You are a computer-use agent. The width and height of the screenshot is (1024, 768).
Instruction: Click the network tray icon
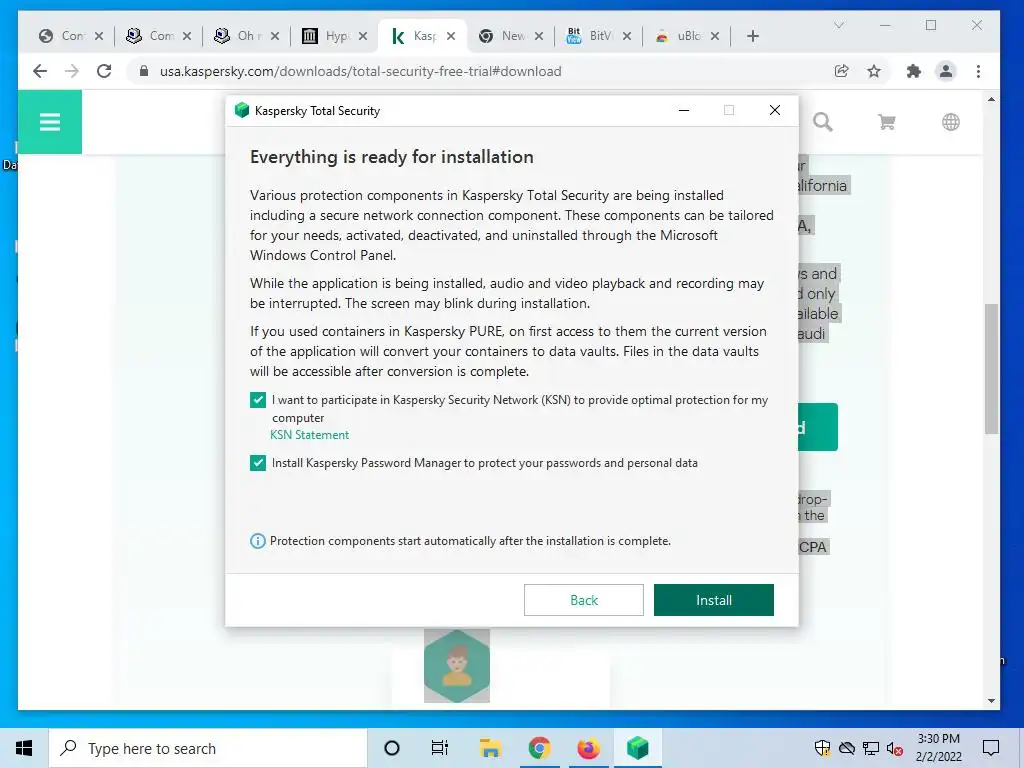tap(871, 748)
